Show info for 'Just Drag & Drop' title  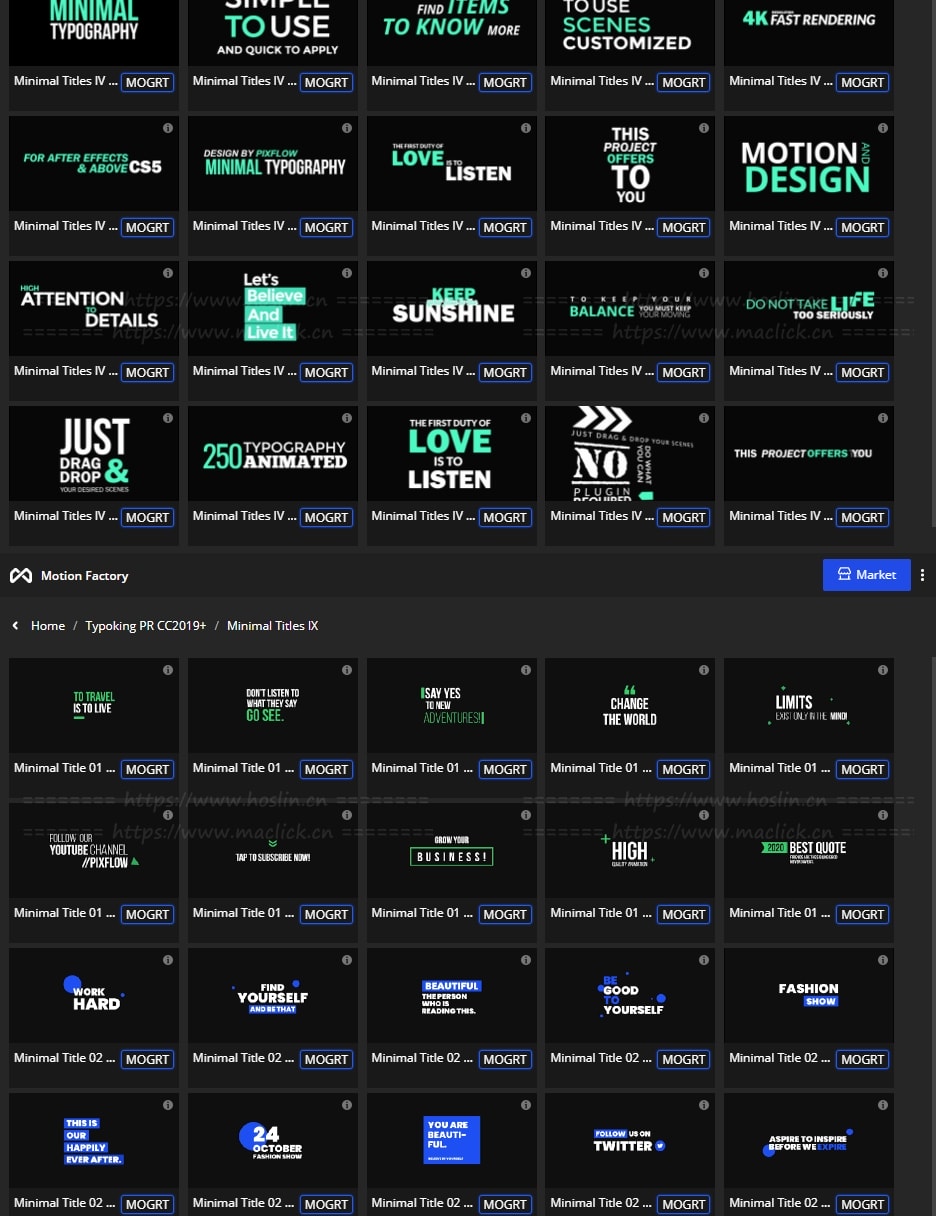[x=168, y=418]
